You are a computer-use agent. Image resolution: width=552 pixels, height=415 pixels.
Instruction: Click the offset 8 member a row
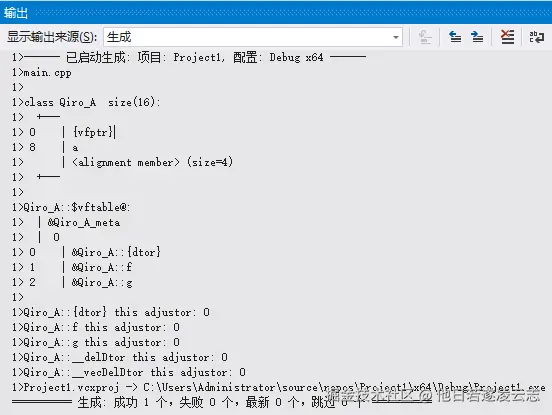[x=45, y=147]
